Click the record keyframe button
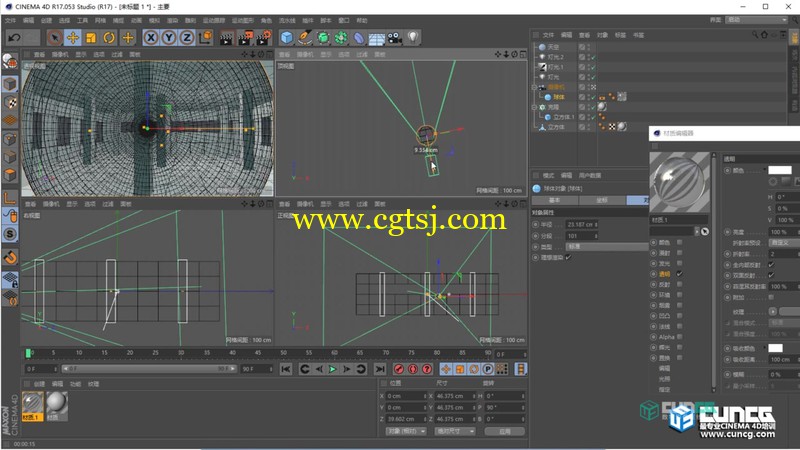Image resolution: width=800 pixels, height=450 pixels. (x=399, y=369)
